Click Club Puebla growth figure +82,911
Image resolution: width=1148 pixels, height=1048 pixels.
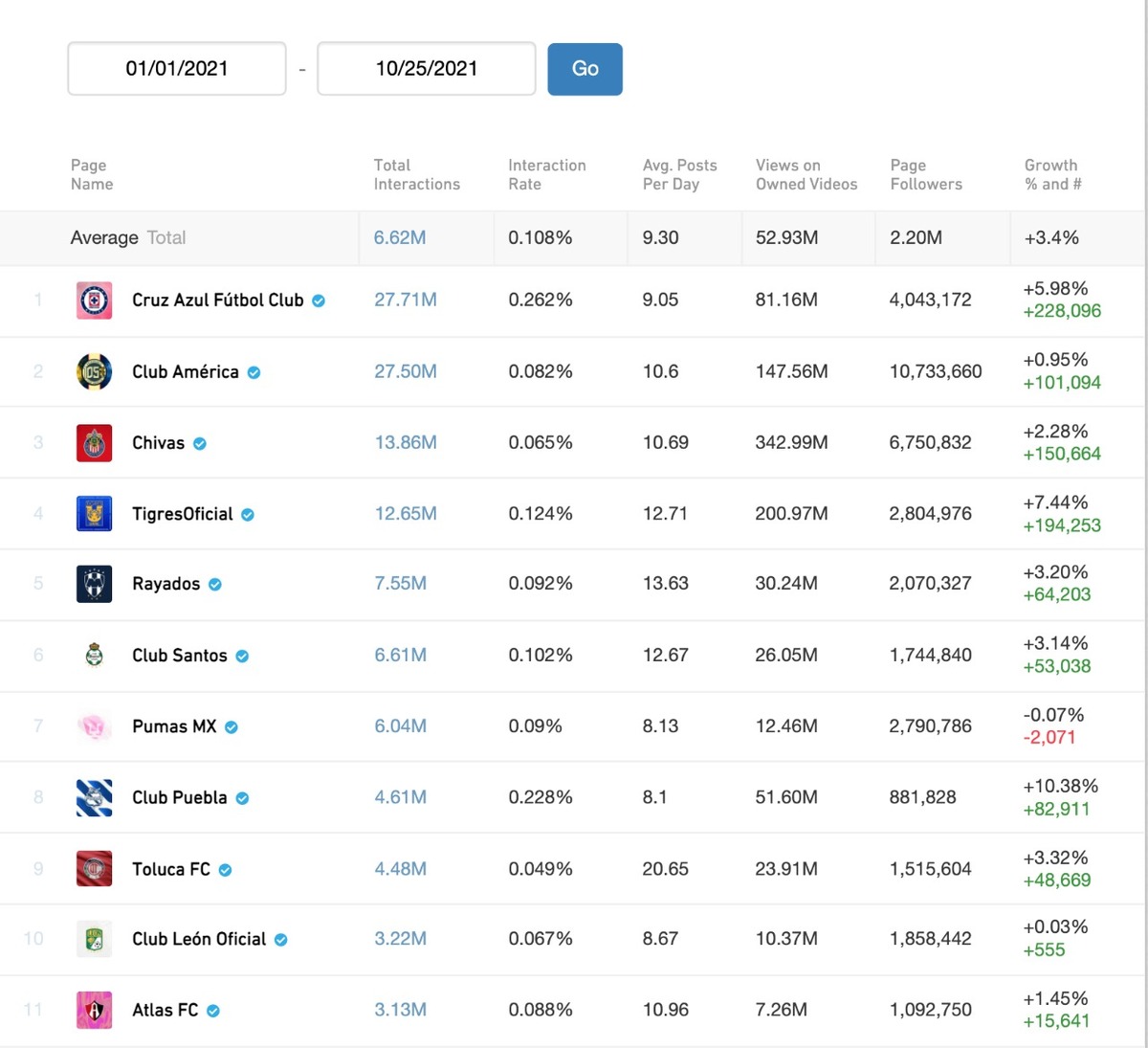coord(1056,809)
